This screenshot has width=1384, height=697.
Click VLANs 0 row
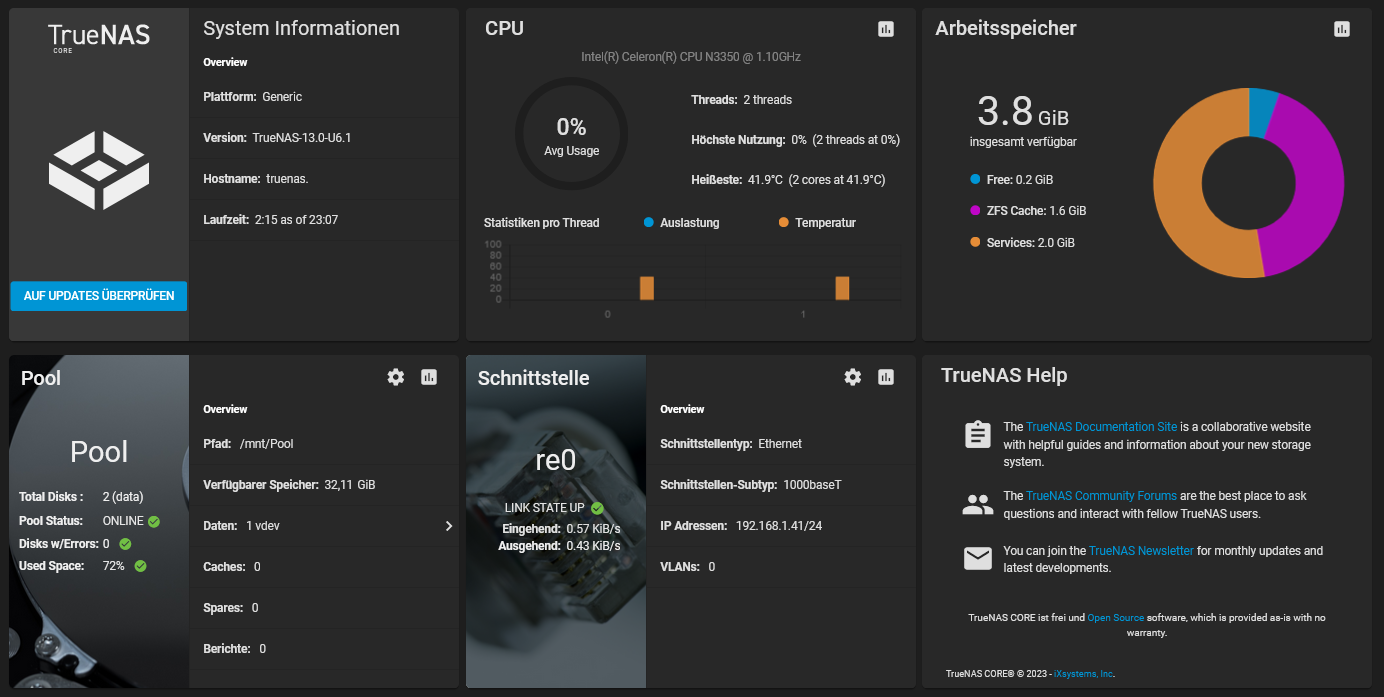coord(780,567)
